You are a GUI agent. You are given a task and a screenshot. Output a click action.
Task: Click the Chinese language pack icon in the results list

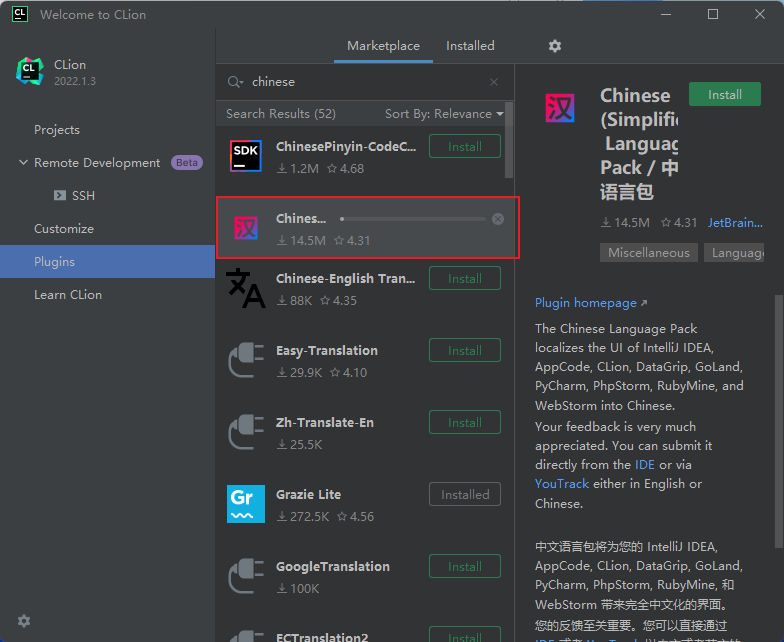246,228
